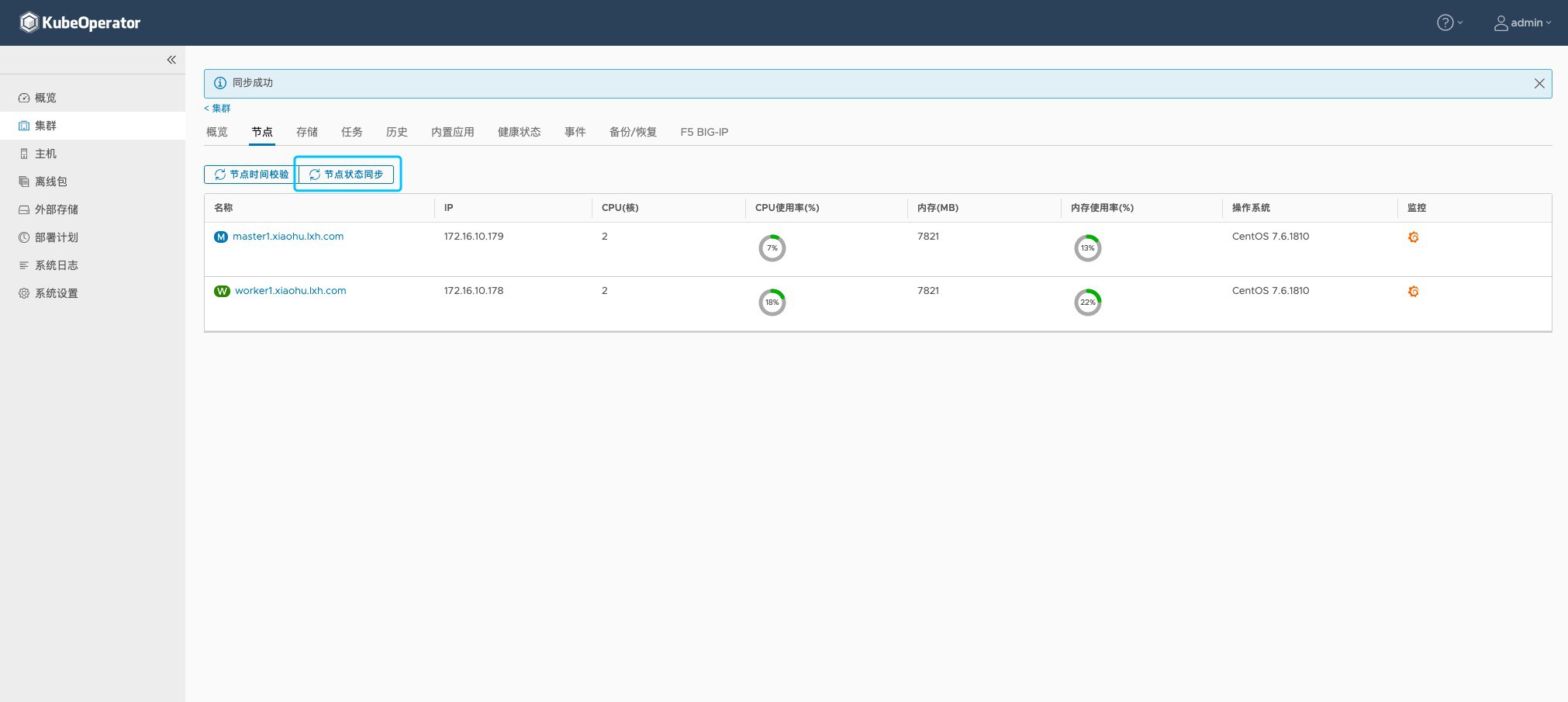Switch to the 概览 cluster tab
The image size is (1568, 702).
click(217, 132)
